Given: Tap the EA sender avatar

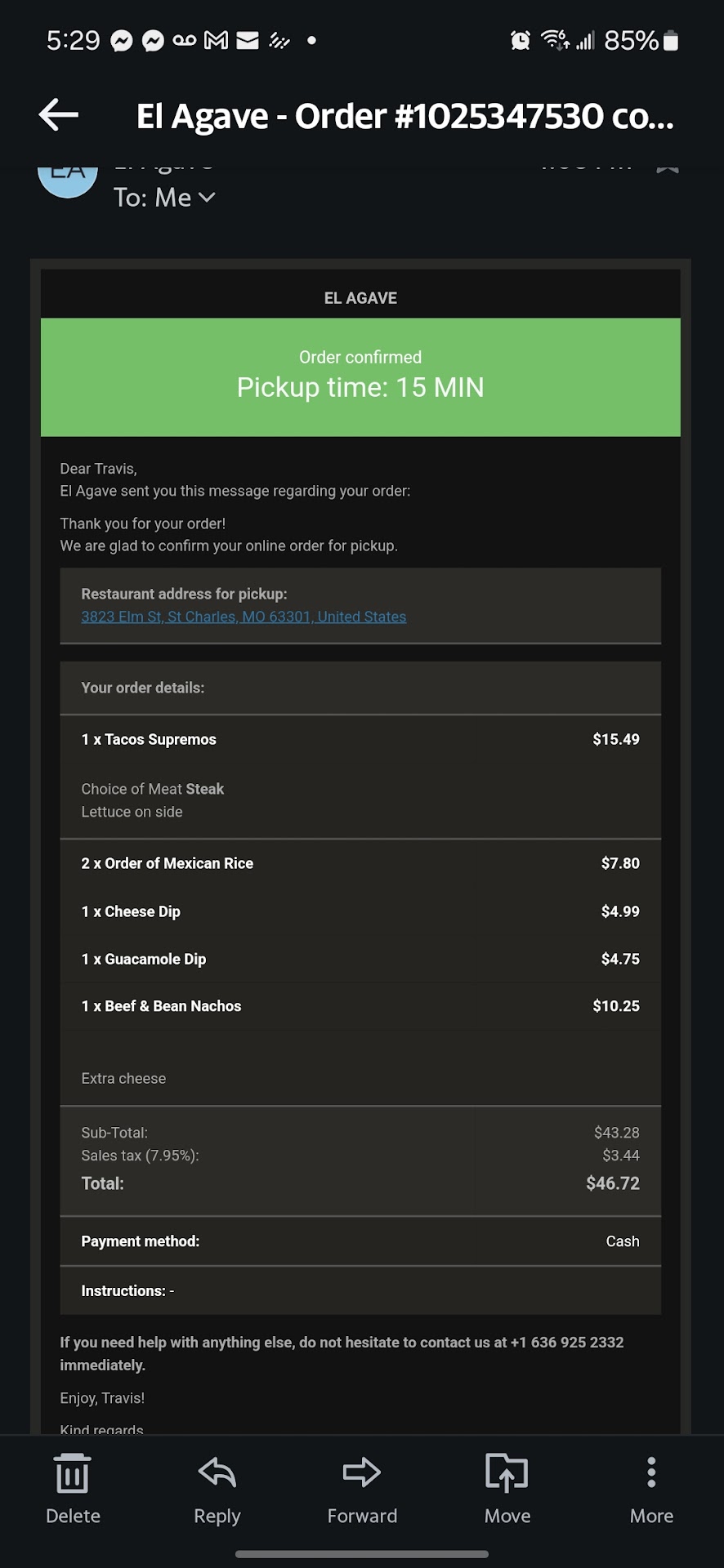Looking at the screenshot, I should pyautogui.click(x=68, y=178).
